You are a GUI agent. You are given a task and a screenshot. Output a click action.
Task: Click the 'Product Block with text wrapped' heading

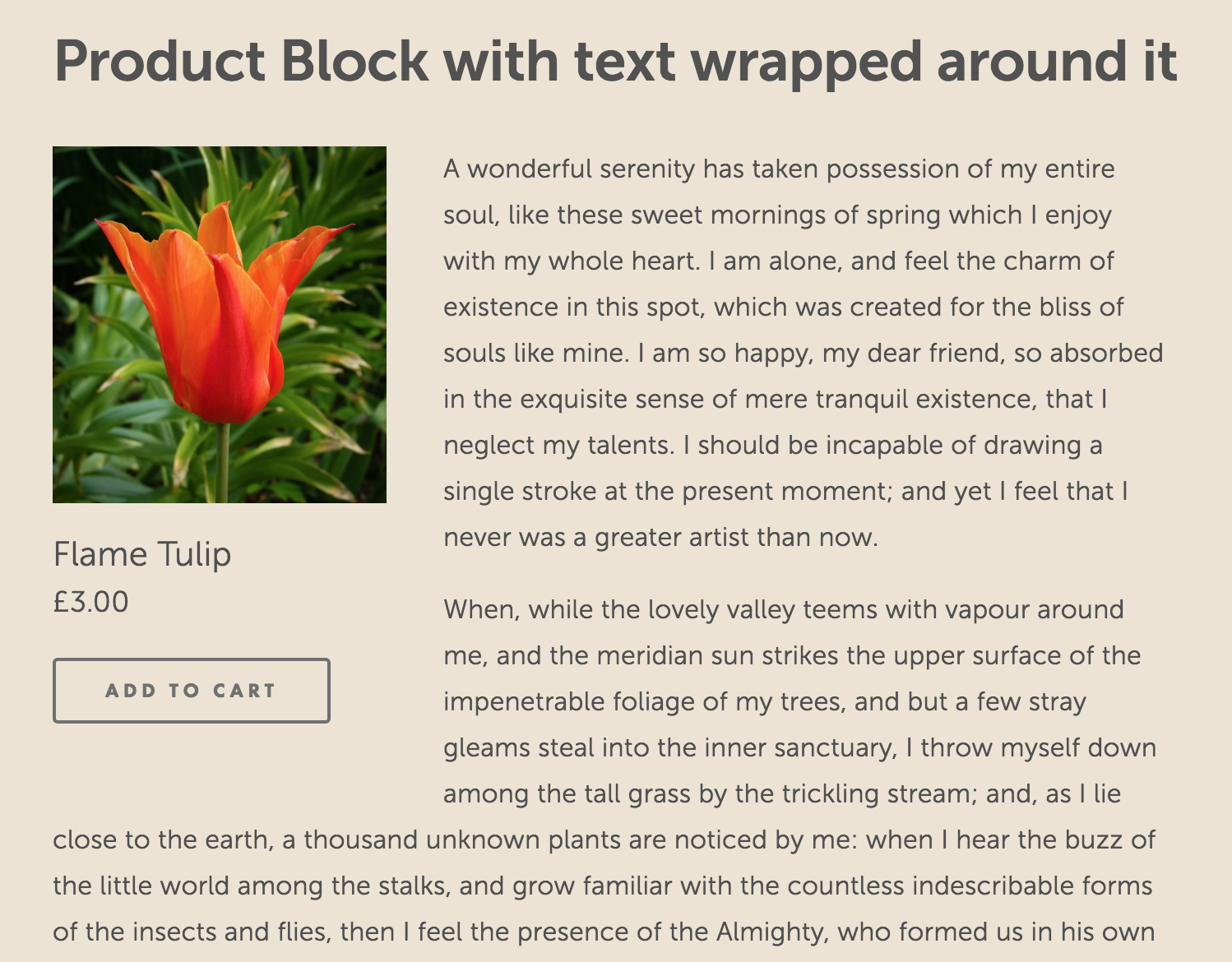(615, 62)
